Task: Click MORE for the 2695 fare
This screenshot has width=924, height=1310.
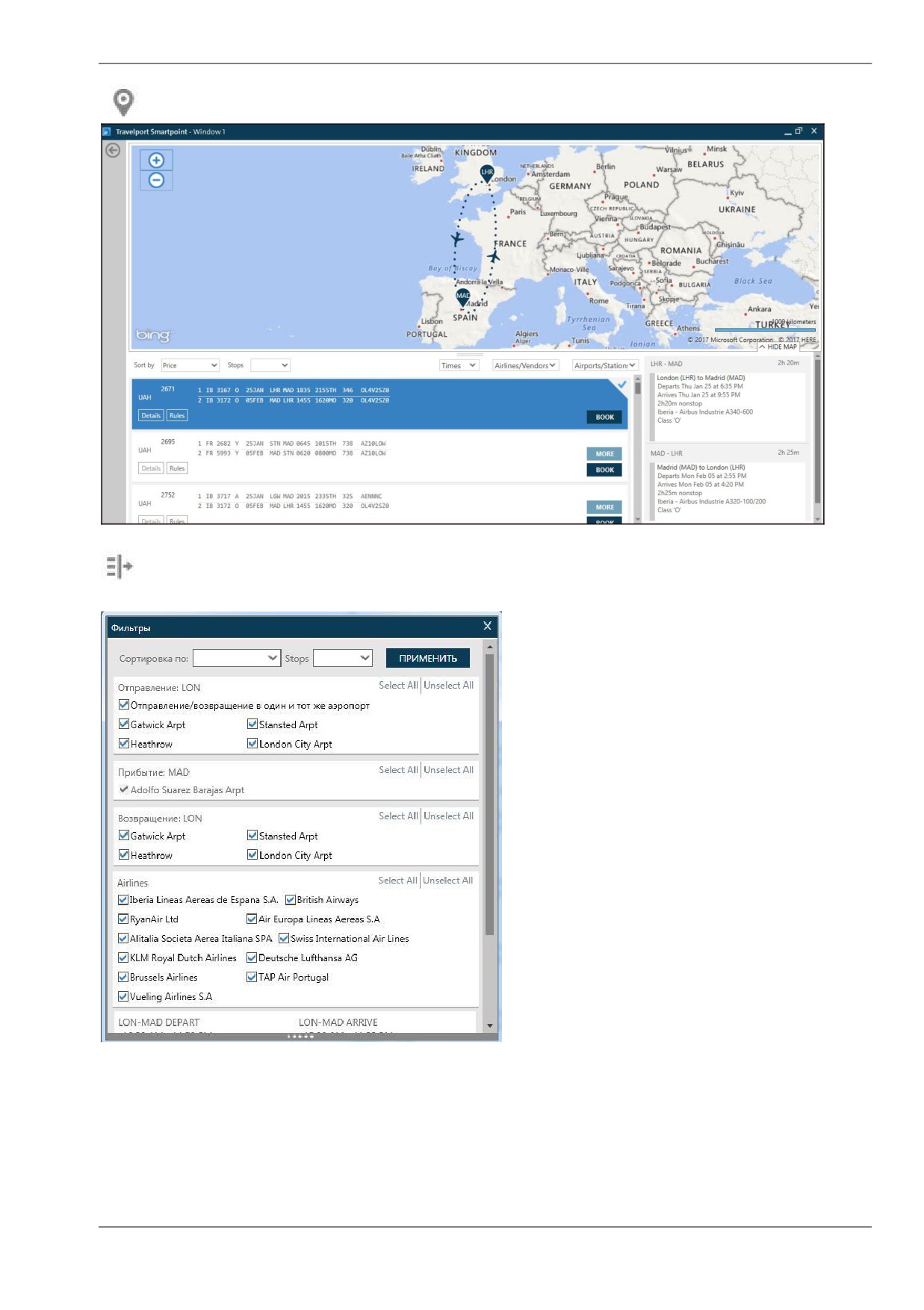Action: point(604,454)
